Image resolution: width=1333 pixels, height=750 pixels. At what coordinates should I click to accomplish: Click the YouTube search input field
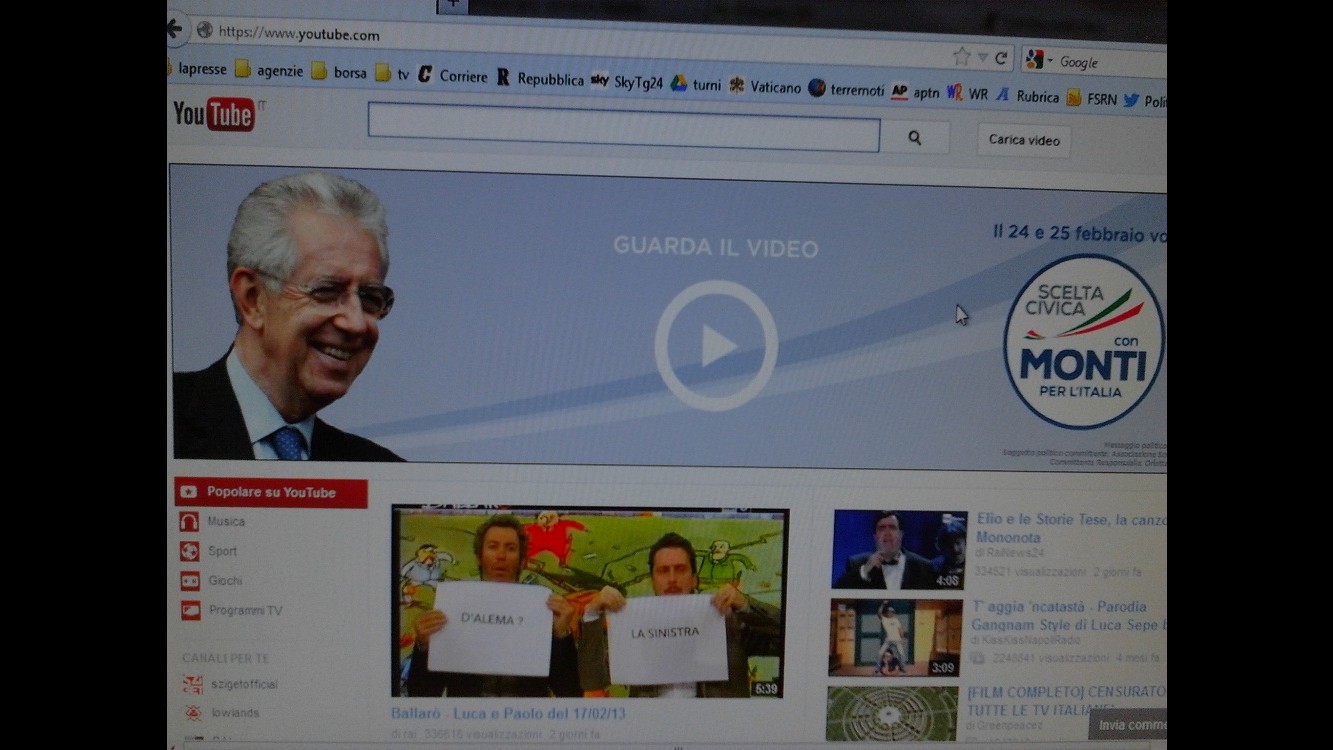[624, 127]
